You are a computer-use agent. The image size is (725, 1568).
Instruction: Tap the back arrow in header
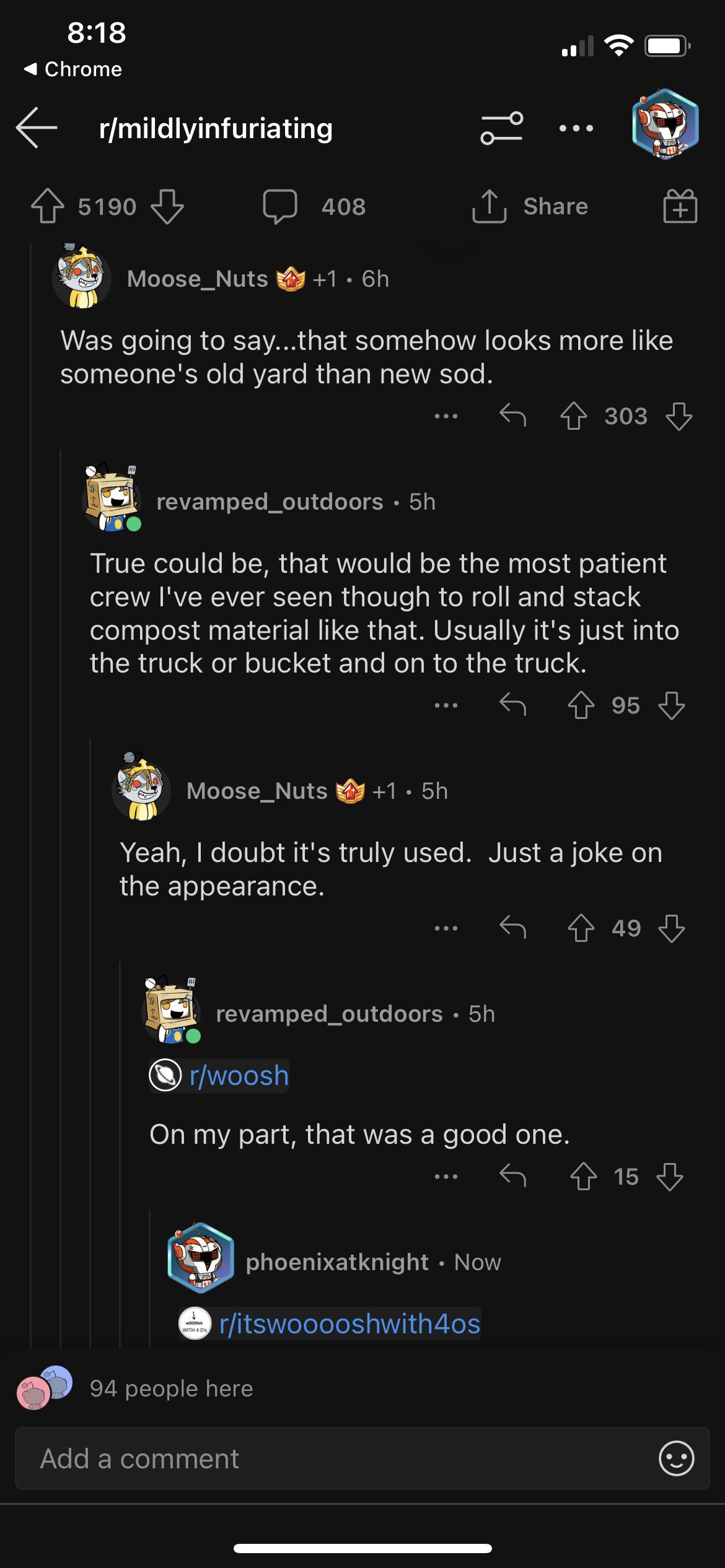pyautogui.click(x=37, y=128)
